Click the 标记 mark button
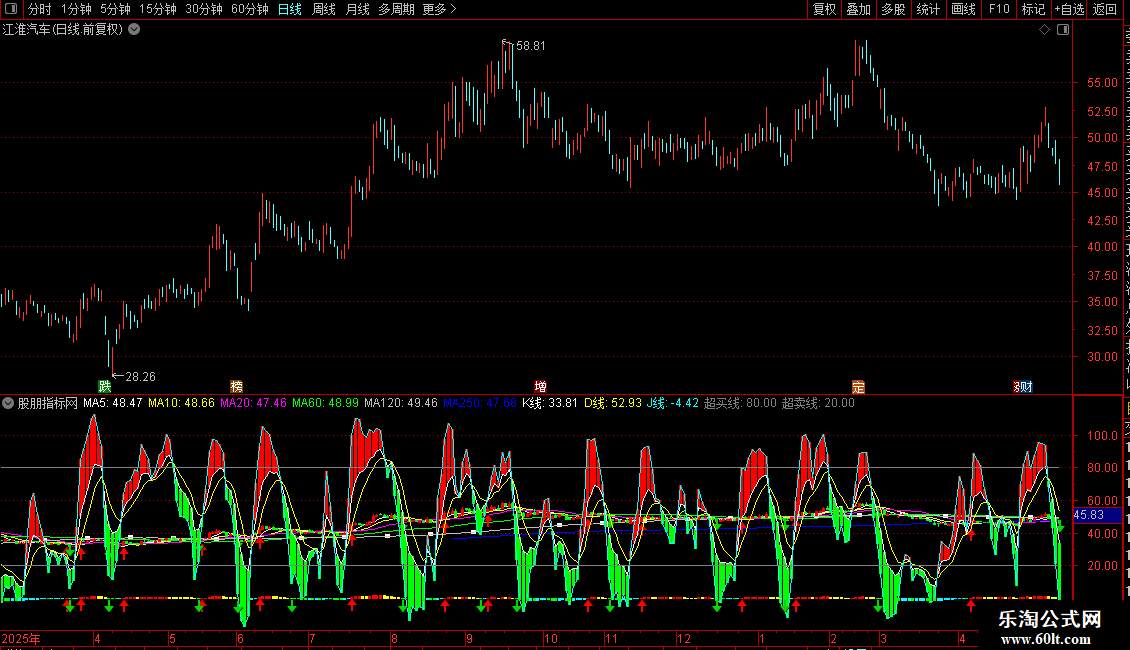The image size is (1130, 650). (1033, 9)
